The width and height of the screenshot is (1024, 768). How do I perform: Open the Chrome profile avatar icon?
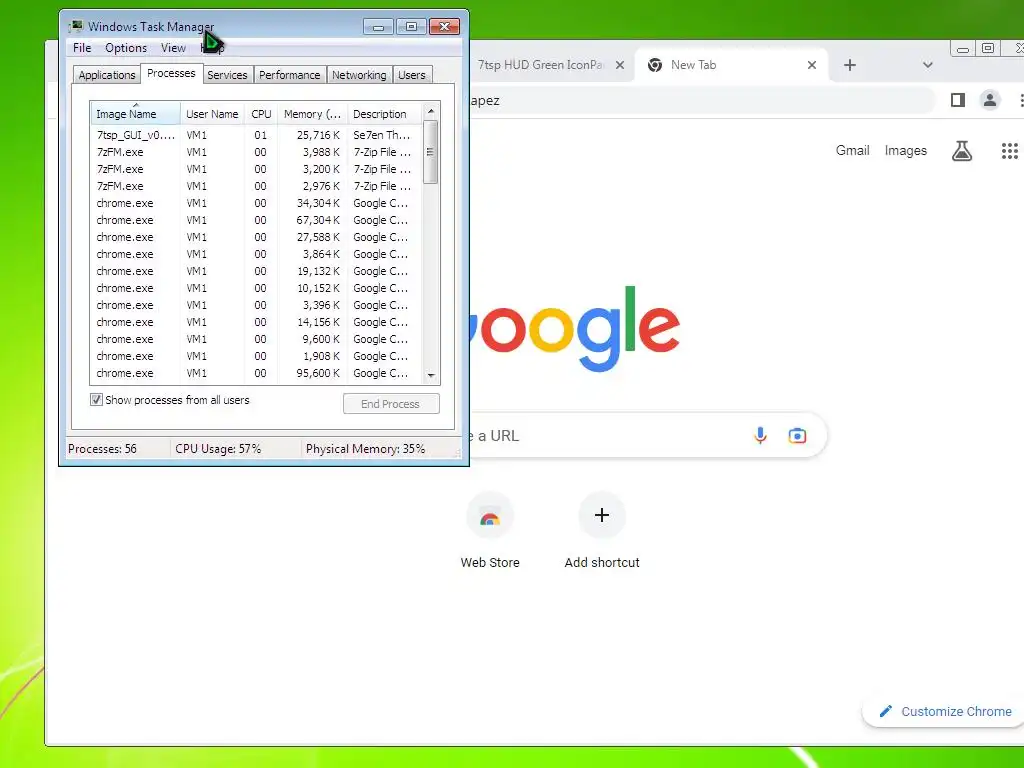coord(990,100)
